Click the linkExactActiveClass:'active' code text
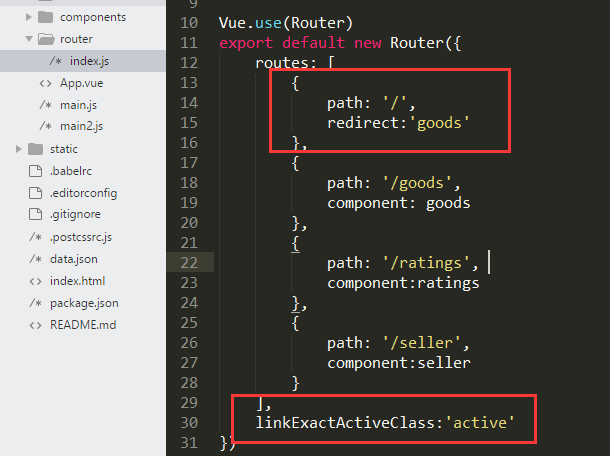610x456 pixels. pyautogui.click(x=385, y=423)
